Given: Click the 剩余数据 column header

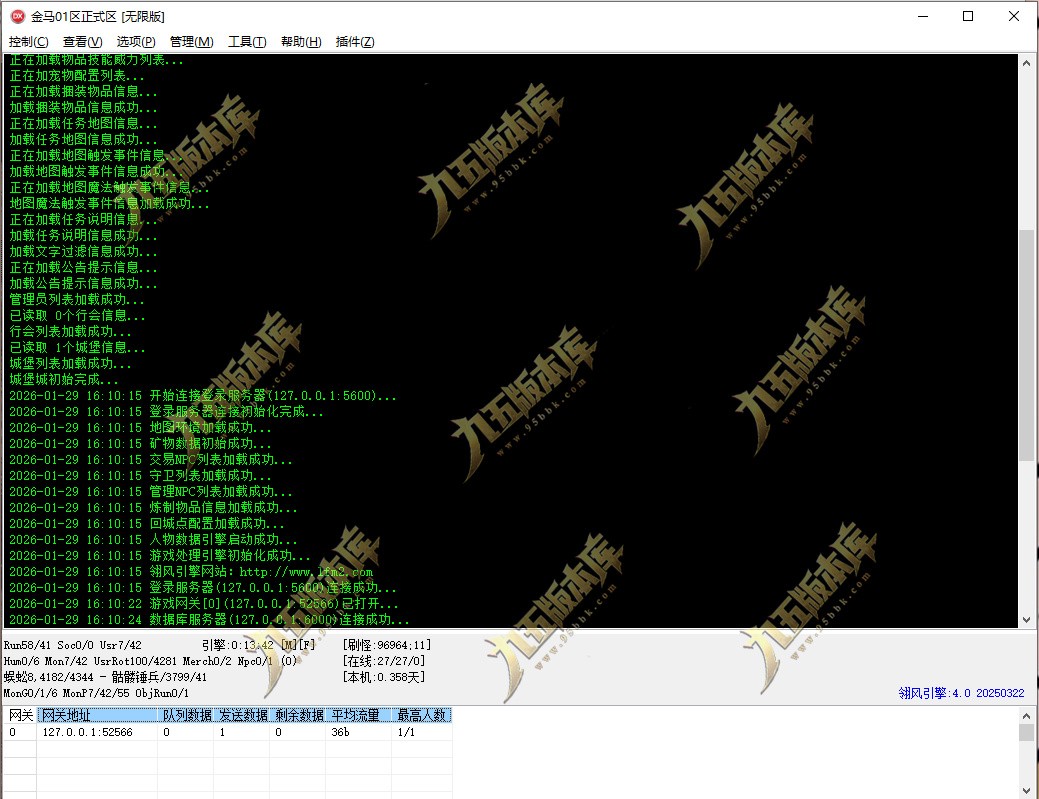Looking at the screenshot, I should click(x=298, y=716).
